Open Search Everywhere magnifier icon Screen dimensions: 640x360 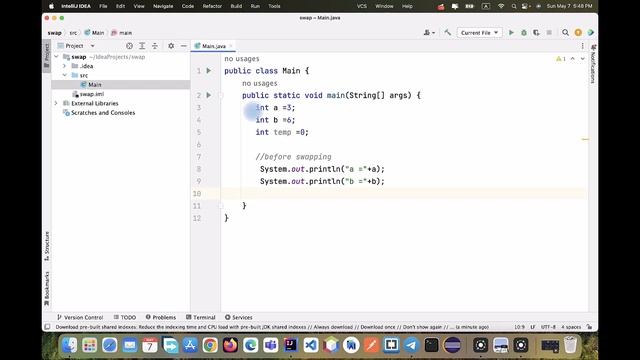point(565,32)
